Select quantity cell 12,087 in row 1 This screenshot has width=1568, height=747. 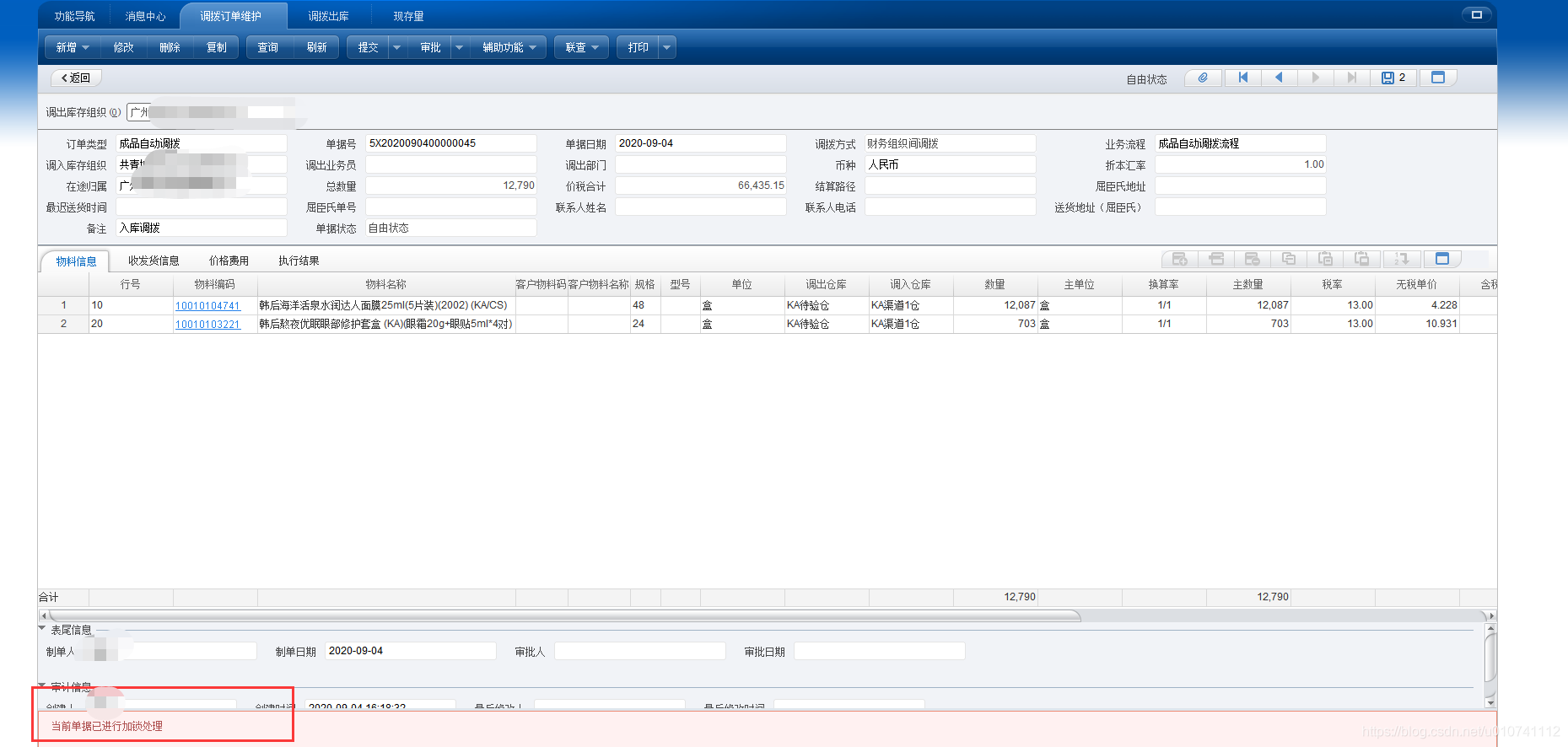[x=995, y=305]
